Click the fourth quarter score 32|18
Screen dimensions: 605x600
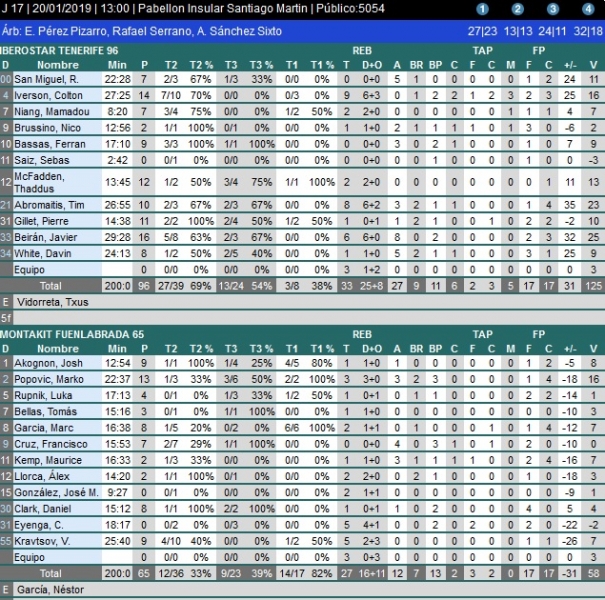pyautogui.click(x=588, y=31)
